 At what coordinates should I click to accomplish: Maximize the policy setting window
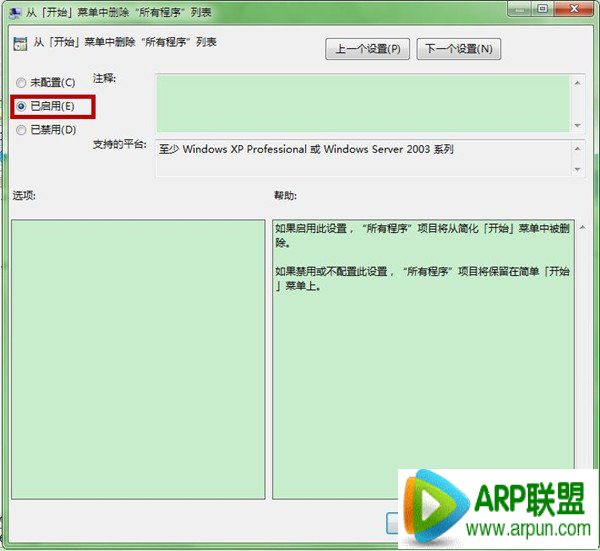[542, 9]
